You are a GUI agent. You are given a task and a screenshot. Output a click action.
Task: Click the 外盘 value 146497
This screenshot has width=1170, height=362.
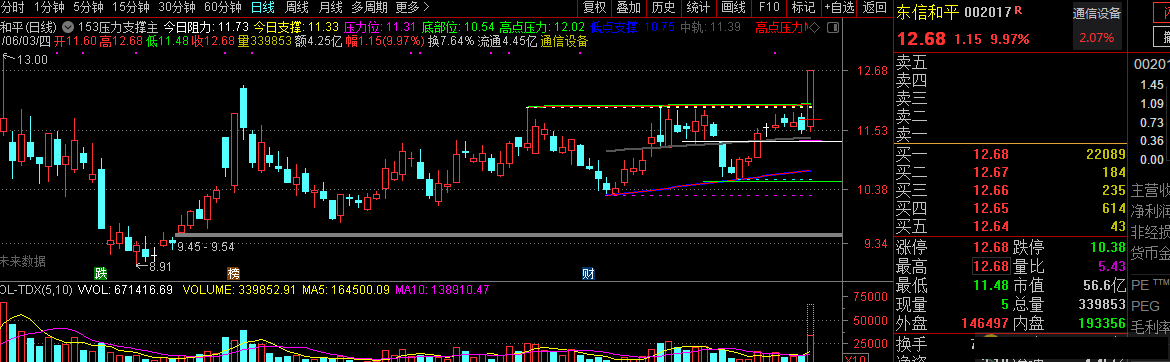(x=986, y=323)
